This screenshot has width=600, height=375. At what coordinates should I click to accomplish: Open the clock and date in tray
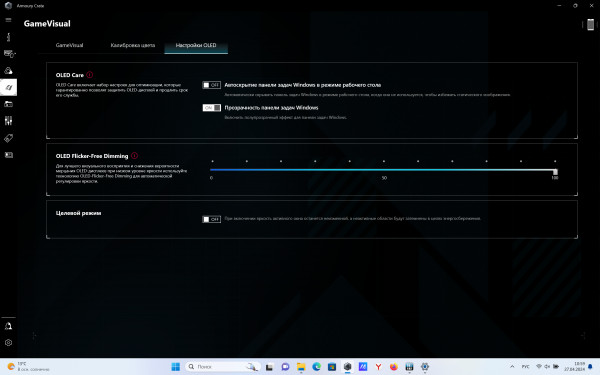click(574, 367)
